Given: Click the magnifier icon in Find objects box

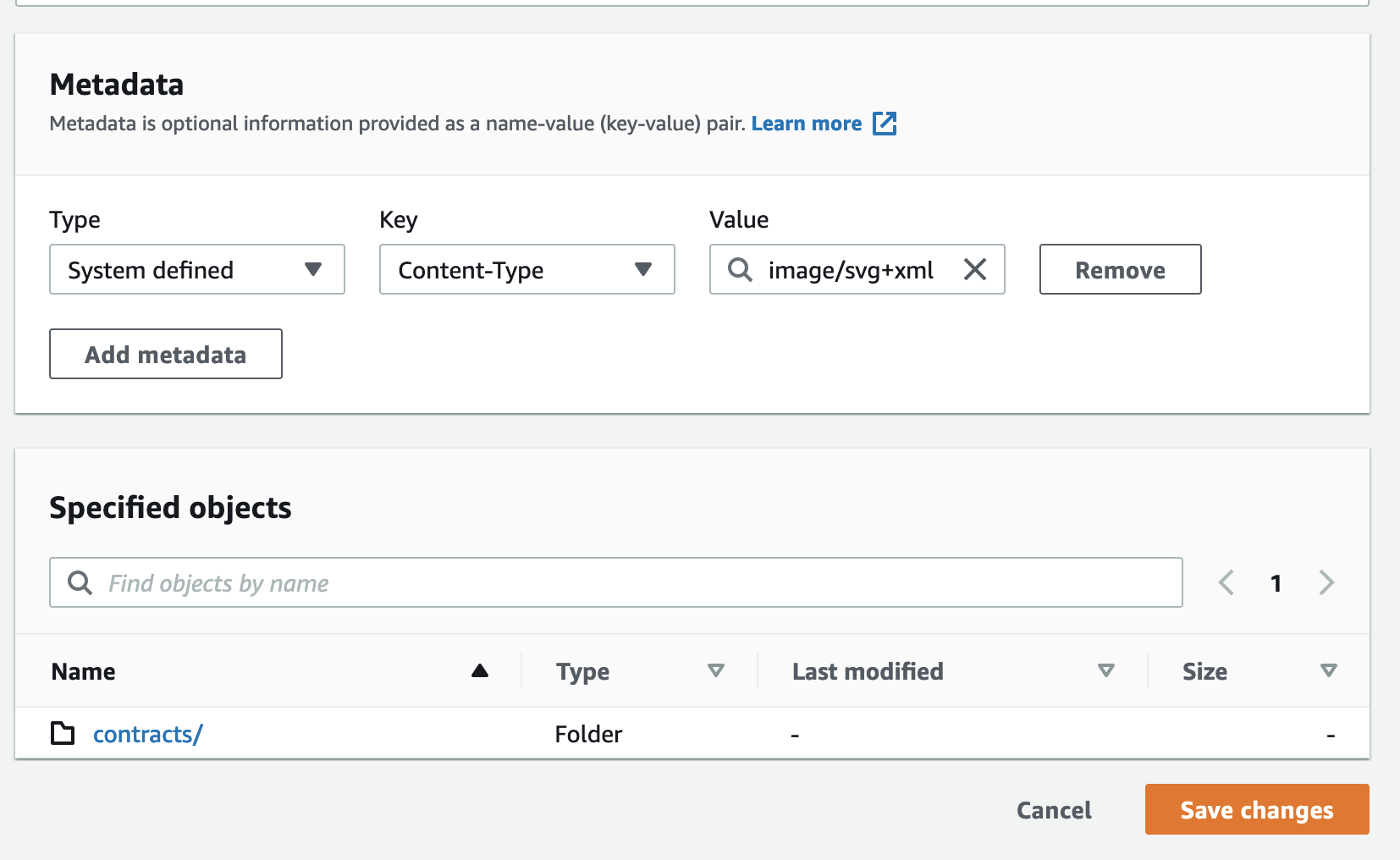Looking at the screenshot, I should (80, 582).
